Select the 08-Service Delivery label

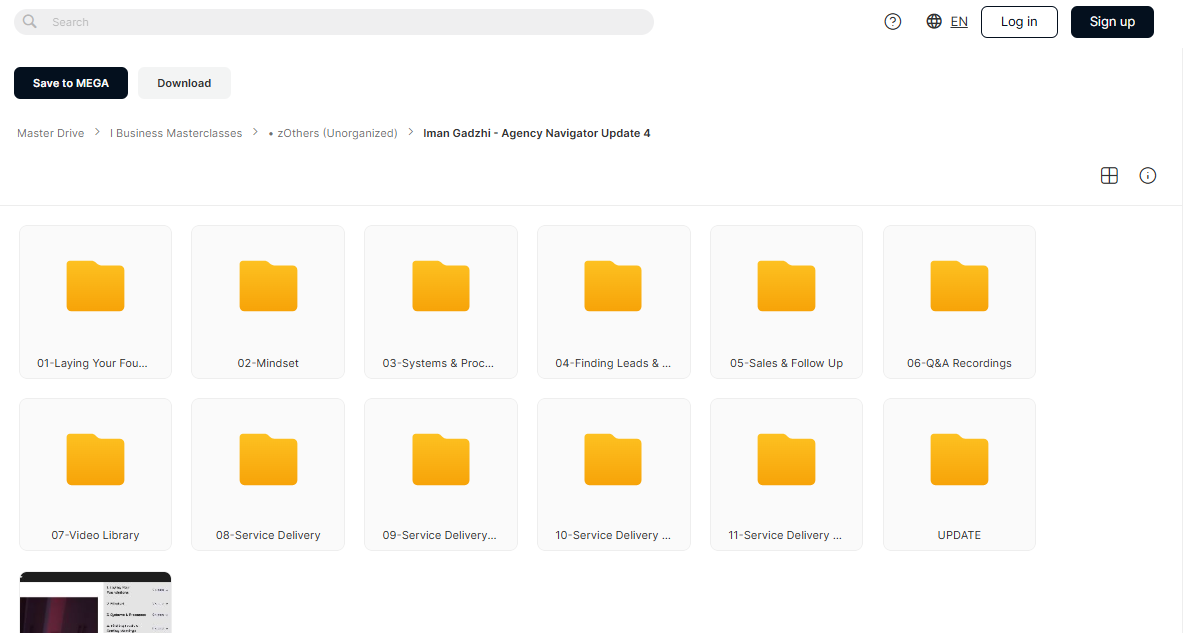coord(268,535)
